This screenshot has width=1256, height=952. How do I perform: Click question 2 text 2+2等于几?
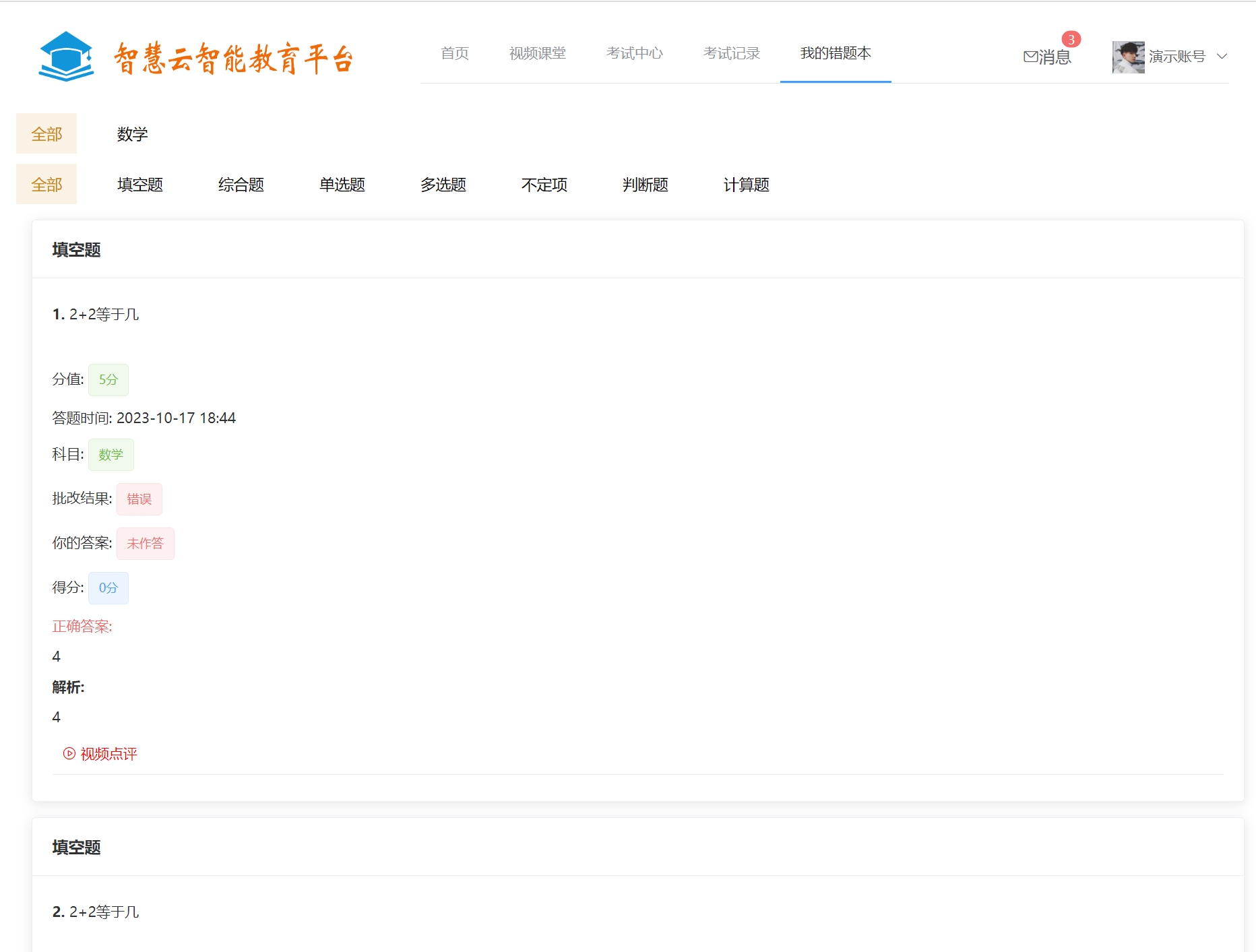click(x=104, y=912)
